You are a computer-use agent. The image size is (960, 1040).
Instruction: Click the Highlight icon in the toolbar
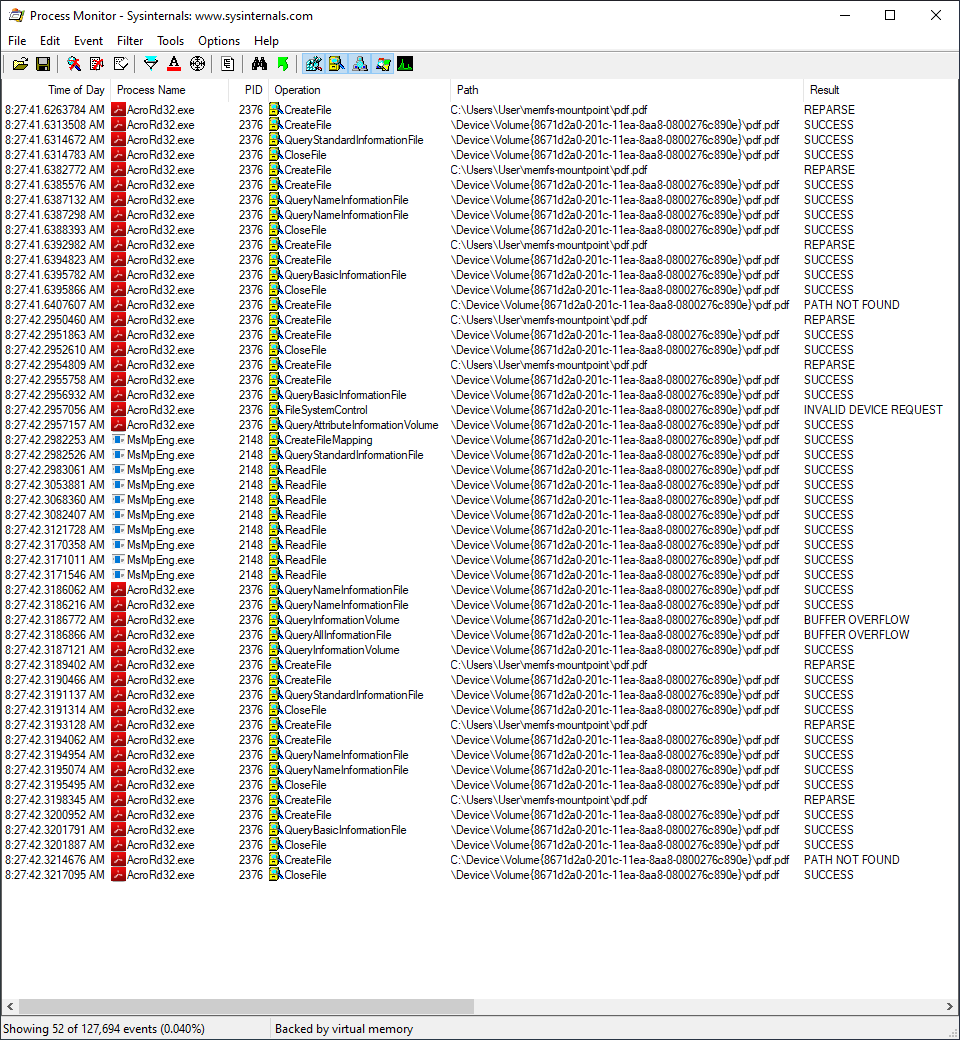[175, 63]
